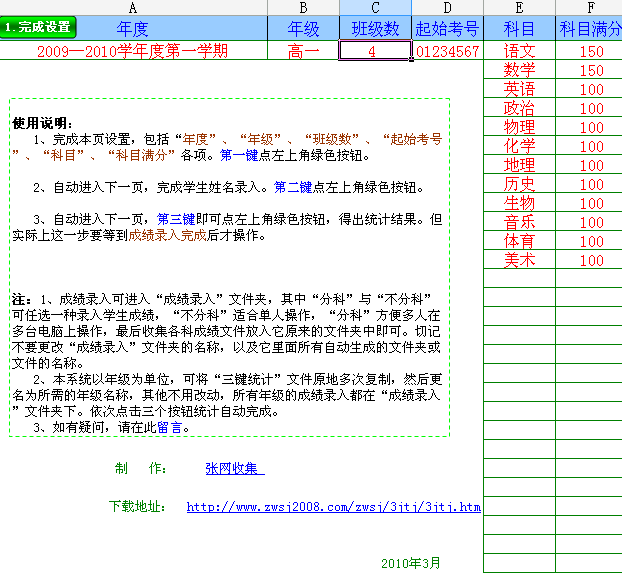Click column A header

133,8
